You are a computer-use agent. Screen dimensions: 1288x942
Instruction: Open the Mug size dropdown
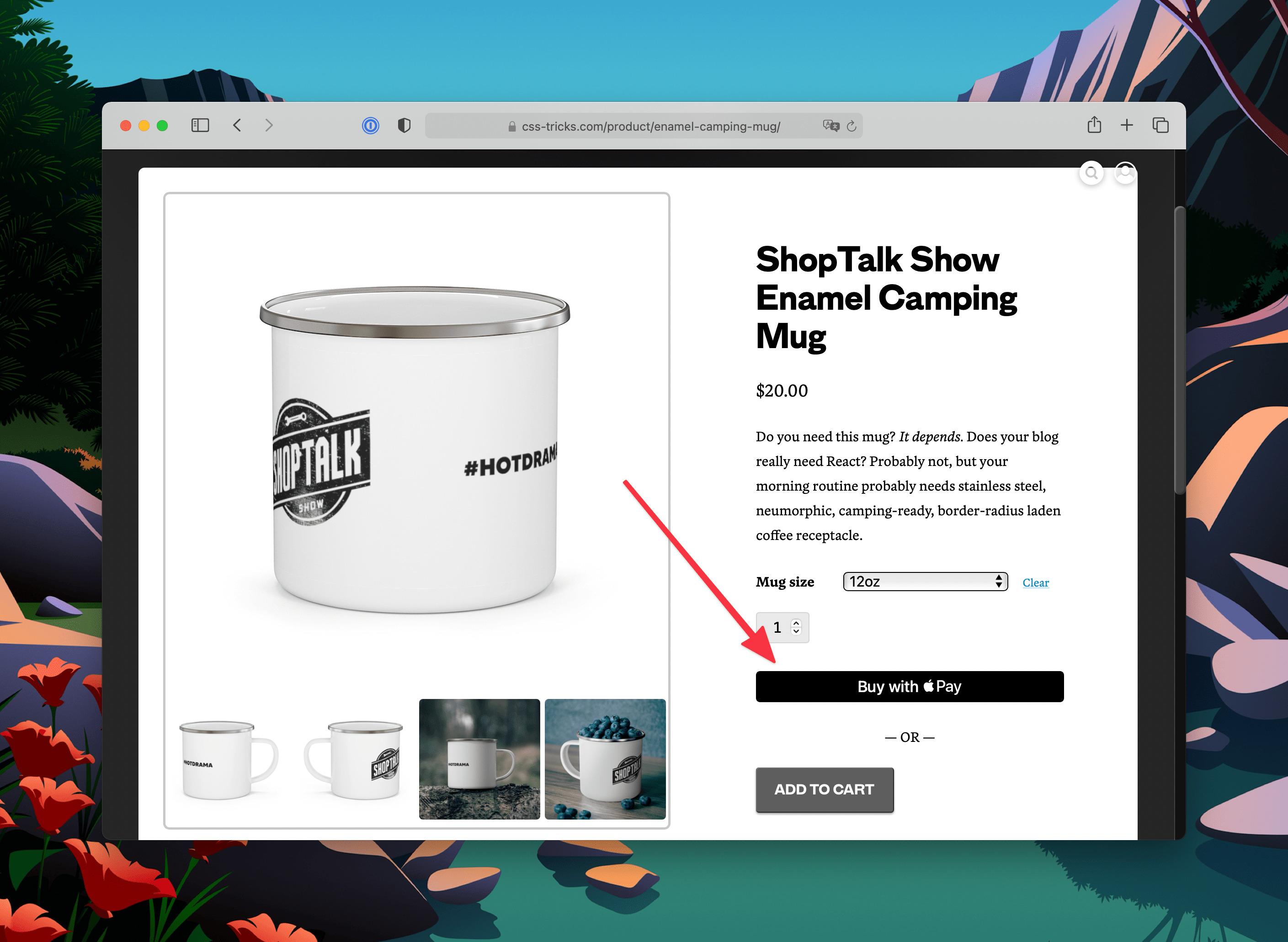[x=925, y=582]
